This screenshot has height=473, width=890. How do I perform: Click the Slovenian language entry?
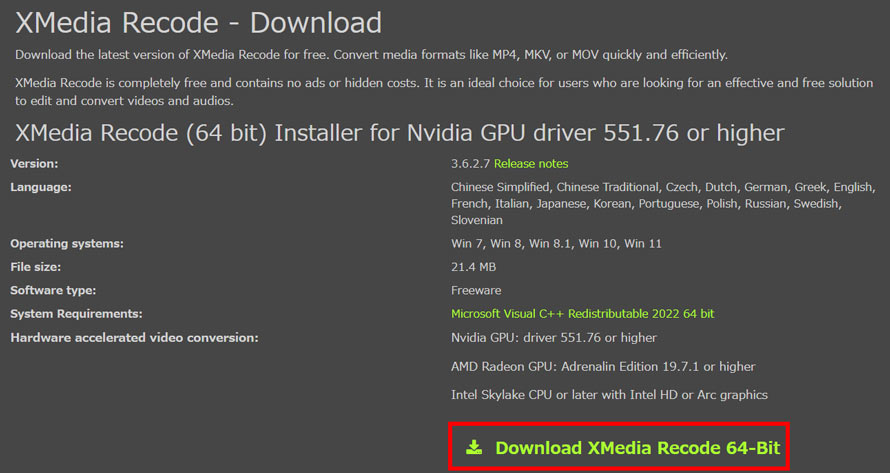[x=477, y=220]
